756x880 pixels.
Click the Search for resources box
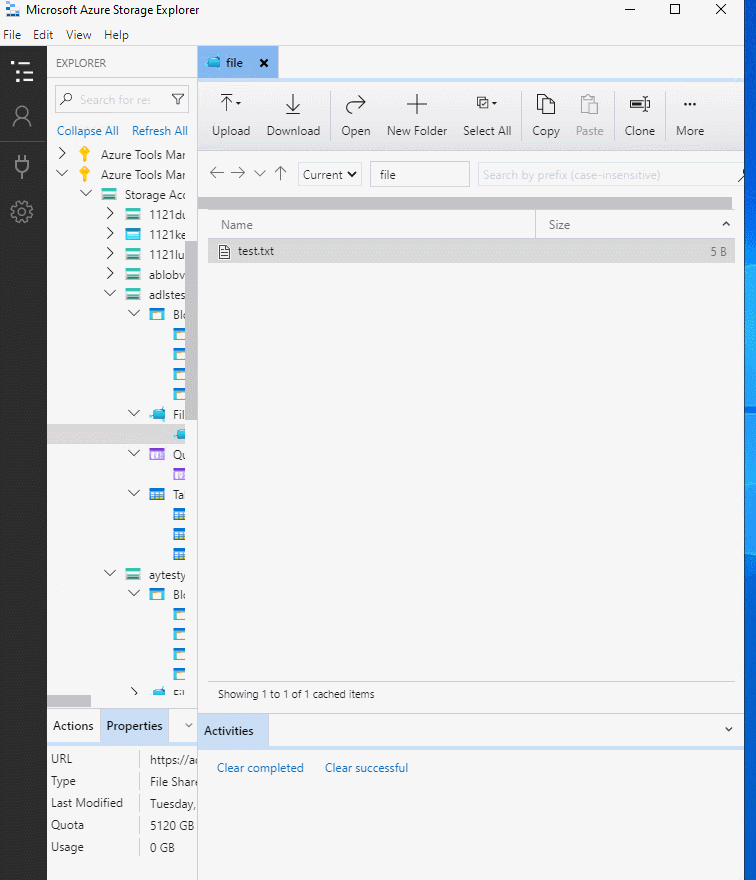(114, 99)
